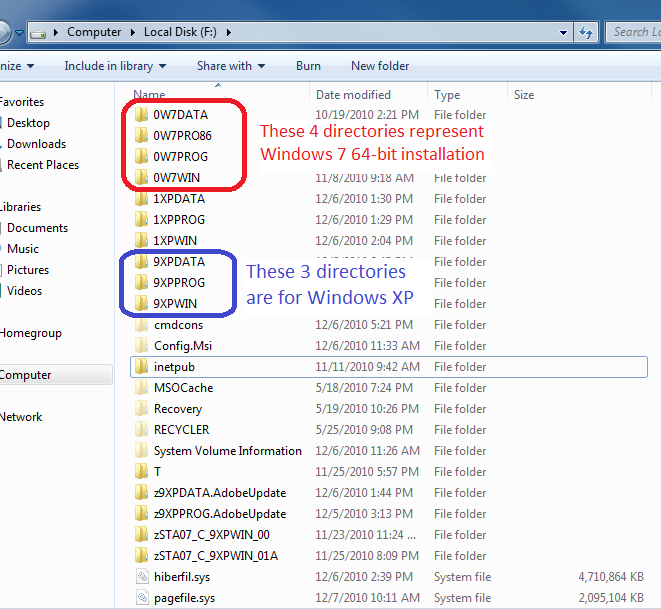Sort by the Type column header
This screenshot has height=609, width=661.
[x=447, y=95]
